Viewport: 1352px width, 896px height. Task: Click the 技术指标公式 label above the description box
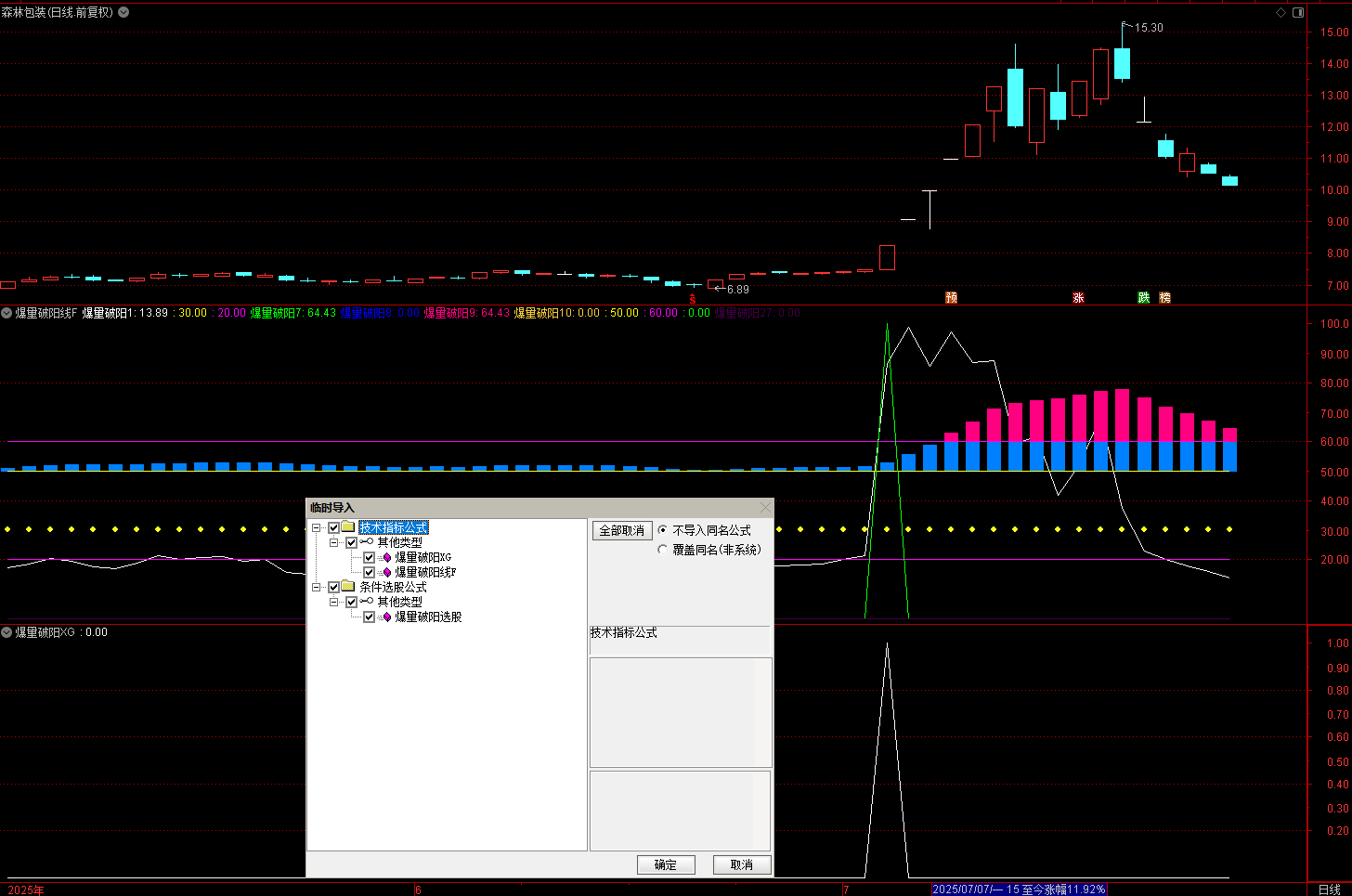click(x=624, y=632)
